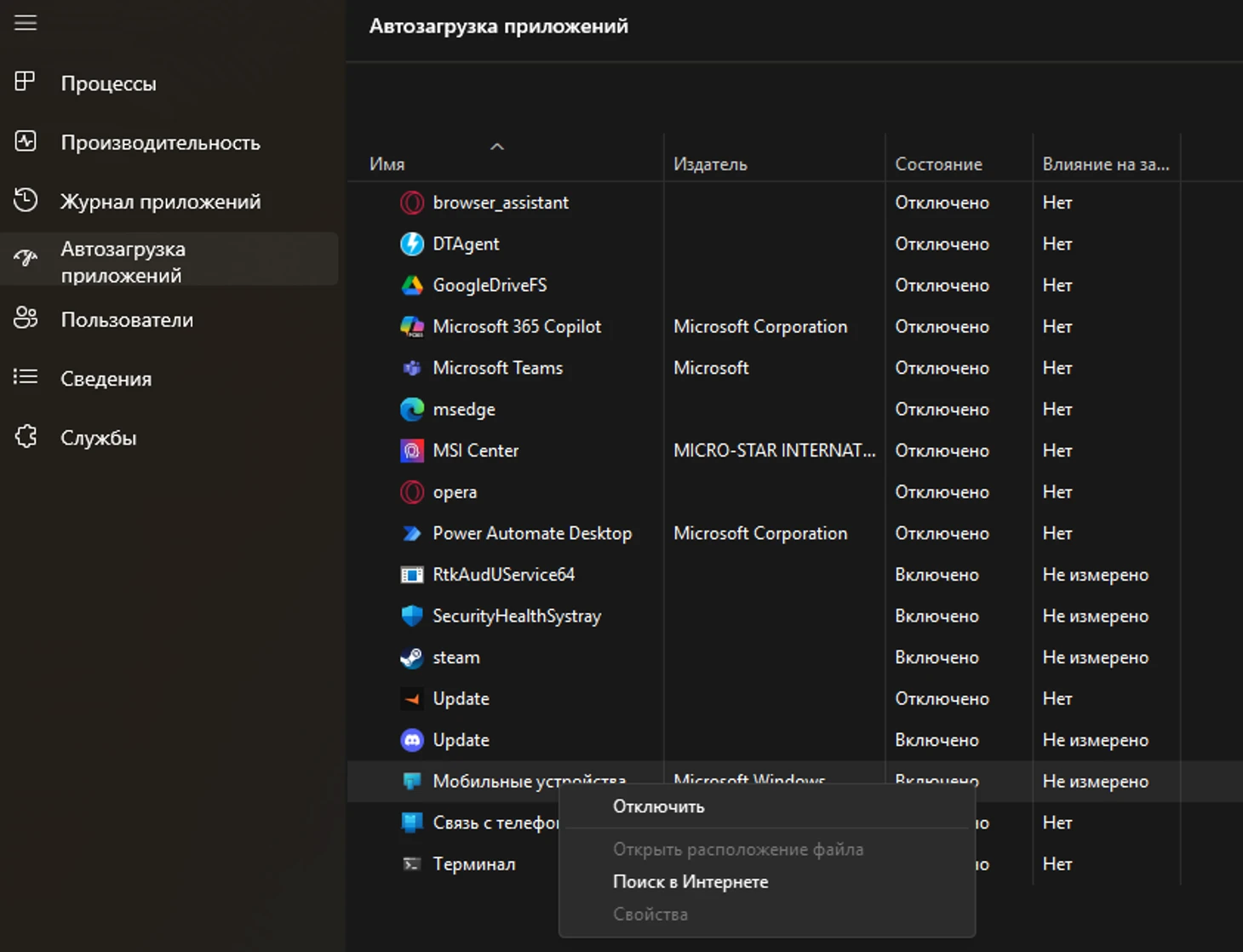Click Не измерено in RtkAudUService64 row
Screen dimensions: 1243x952
(x=1096, y=575)
